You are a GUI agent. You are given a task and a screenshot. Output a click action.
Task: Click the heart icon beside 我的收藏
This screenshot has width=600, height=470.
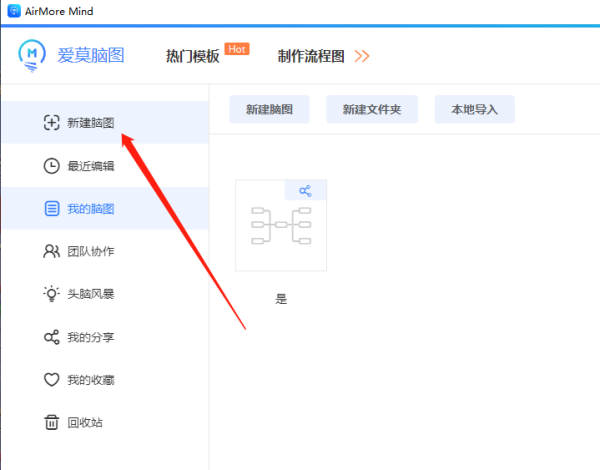coord(52,380)
